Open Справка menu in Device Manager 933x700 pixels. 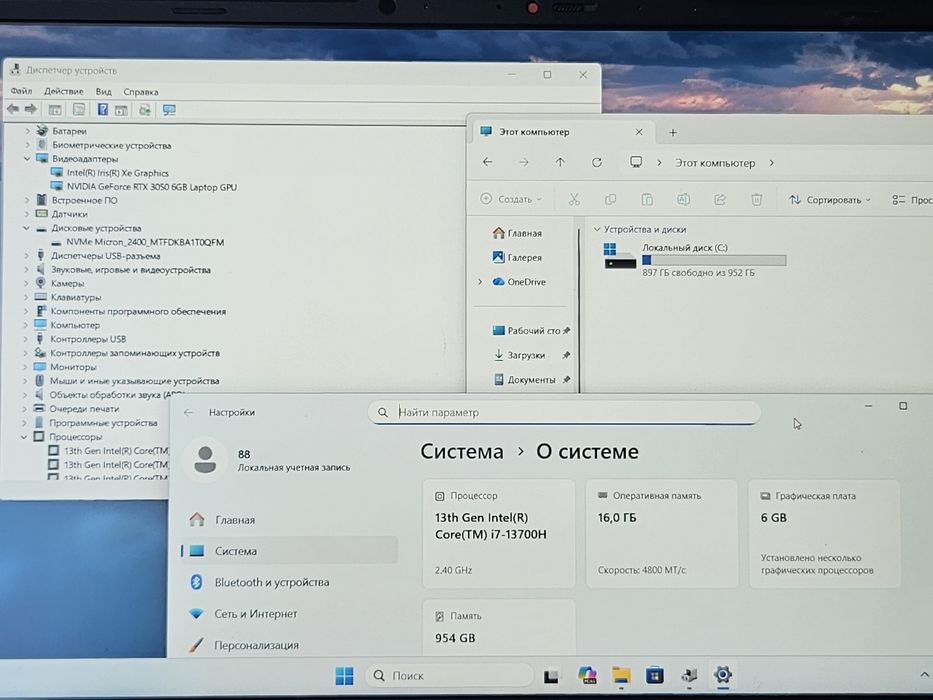click(140, 92)
